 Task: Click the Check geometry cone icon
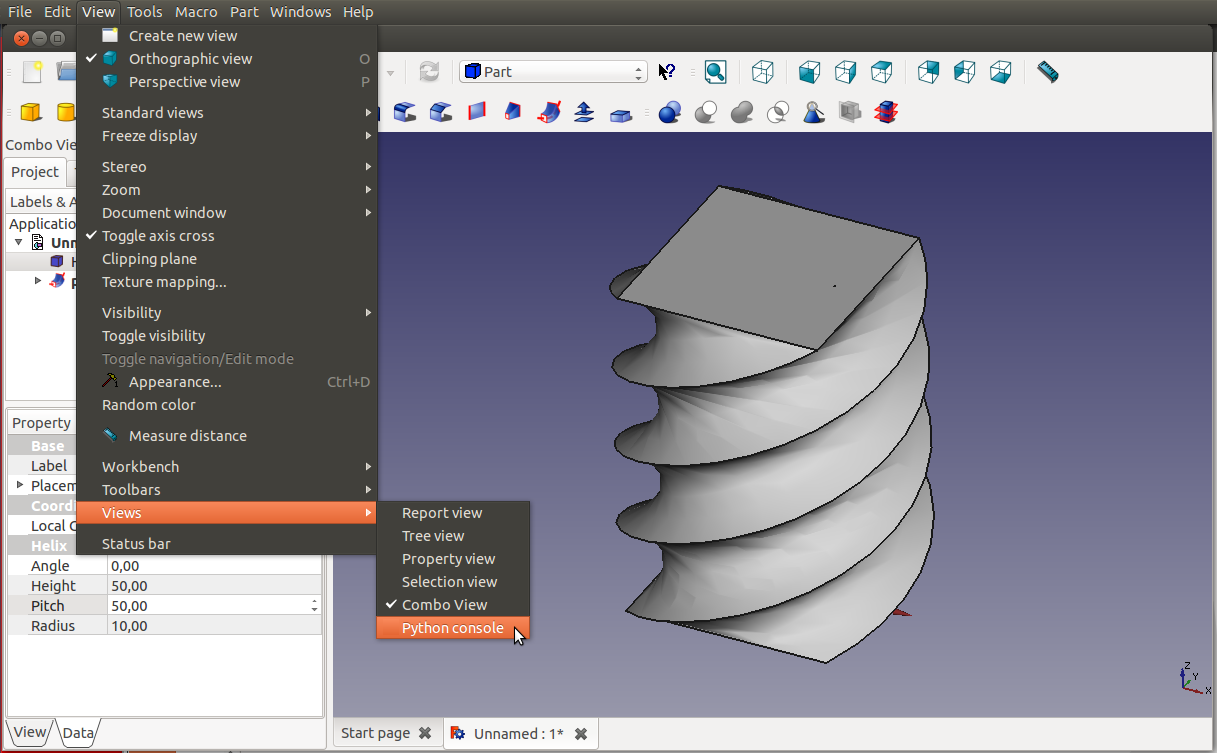coord(814,112)
